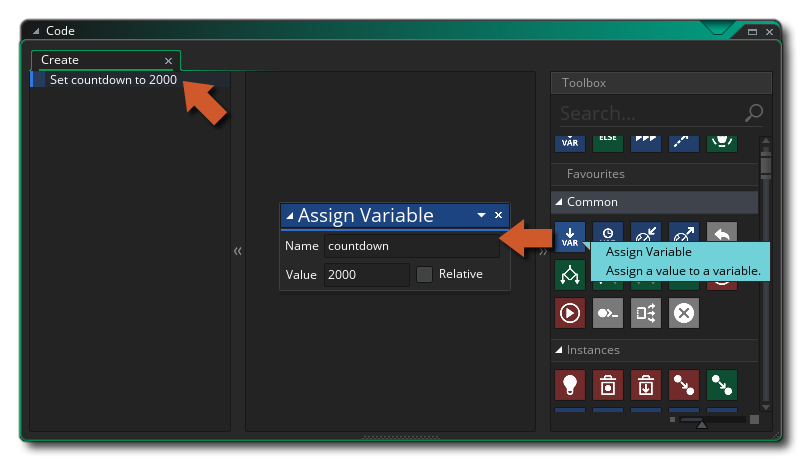Choose the globe with outward arrow icon
Image resolution: width=802 pixels, height=461 pixels.
tap(683, 232)
